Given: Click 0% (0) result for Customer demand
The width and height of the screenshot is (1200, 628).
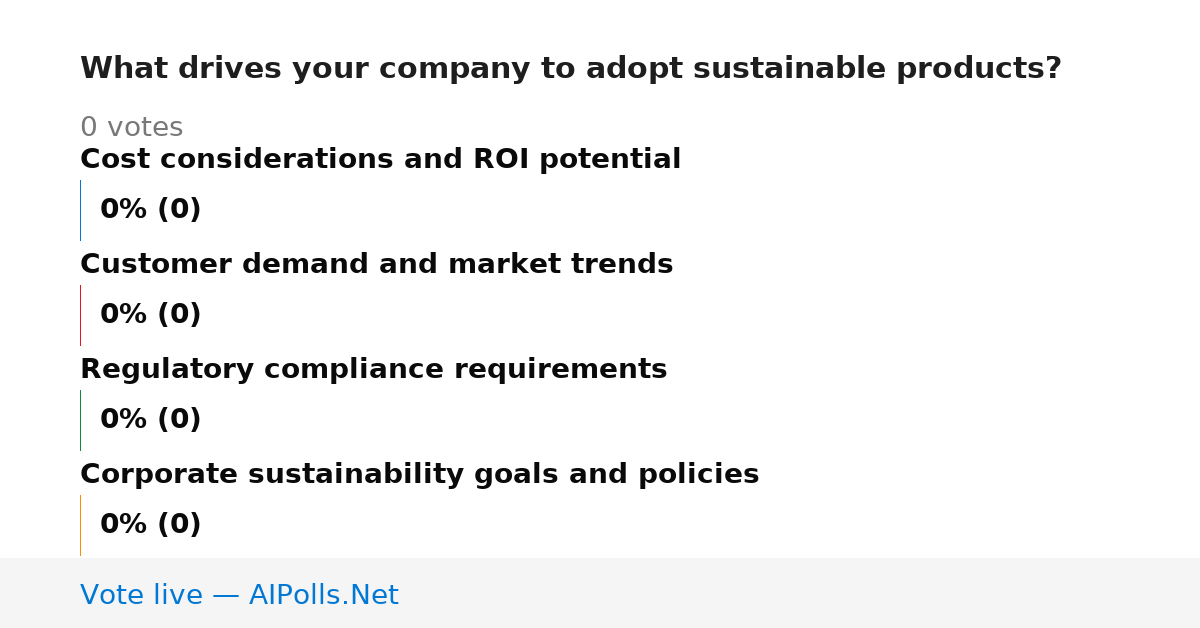Looking at the screenshot, I should click(150, 315).
